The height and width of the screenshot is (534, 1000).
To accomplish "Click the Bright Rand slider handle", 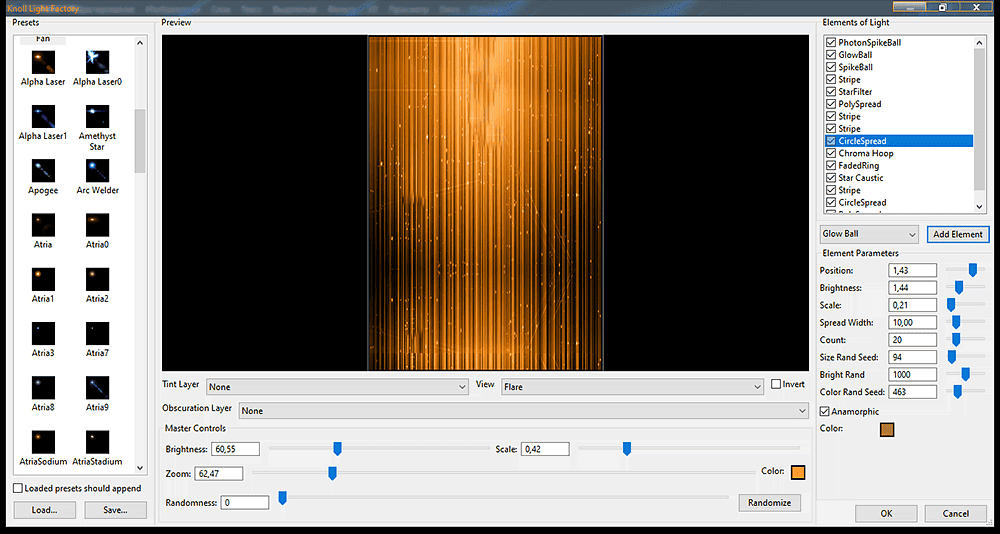I will [x=966, y=374].
